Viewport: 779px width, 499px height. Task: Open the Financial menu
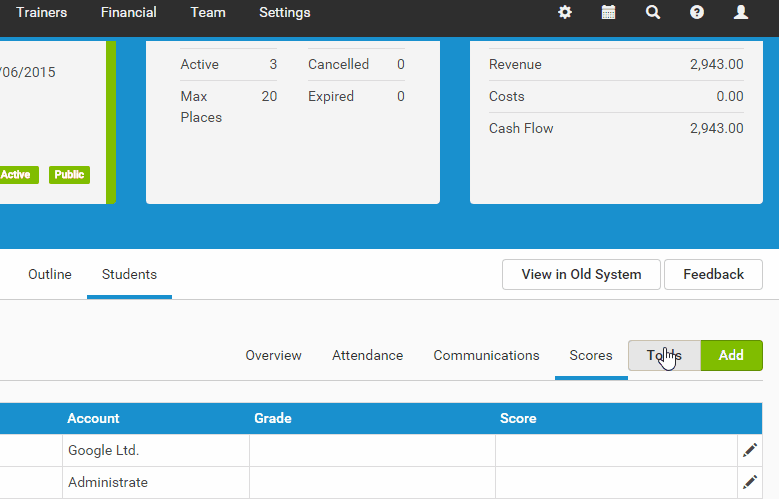(x=129, y=12)
